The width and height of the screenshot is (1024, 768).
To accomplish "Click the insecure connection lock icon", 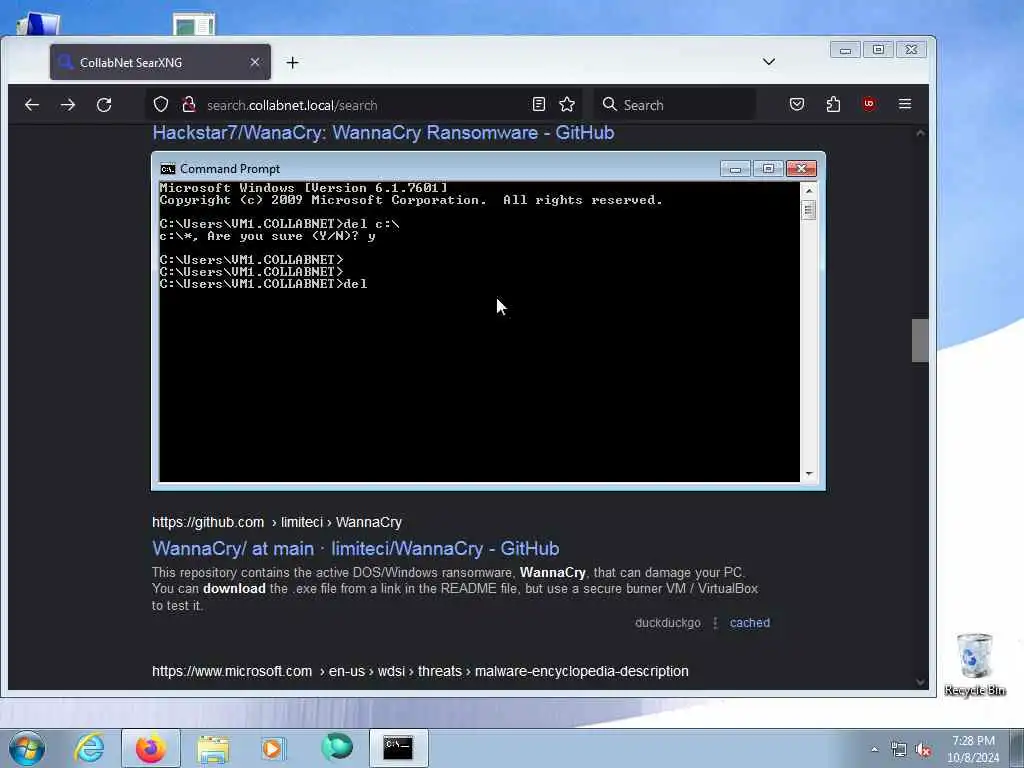I will [189, 104].
